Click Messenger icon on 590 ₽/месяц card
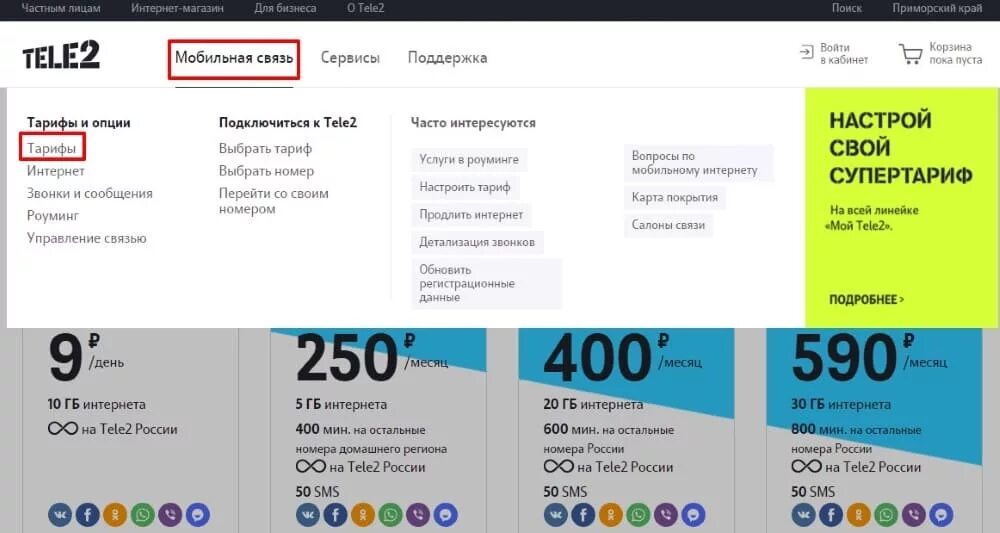The height and width of the screenshot is (533, 1000). tap(941, 515)
